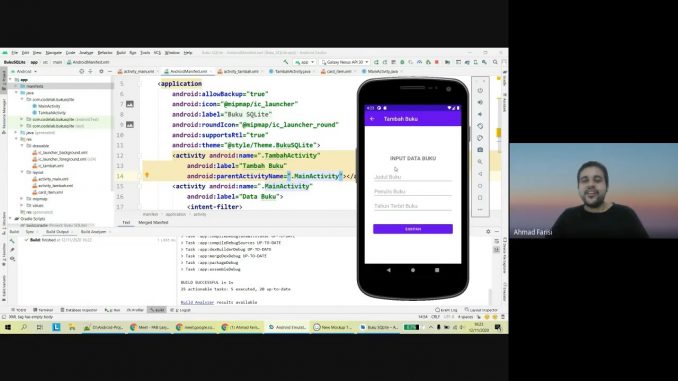Rotate emulator right
Viewport: 678px width, 381px height.
pyautogui.click(x=480, y=138)
